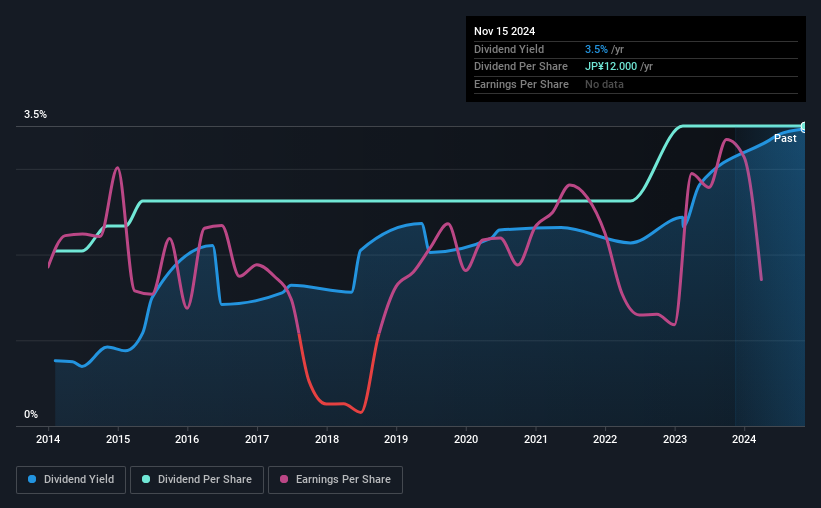Toggle the Dividend Yield legend series
The width and height of the screenshot is (821, 508).
click(71, 480)
